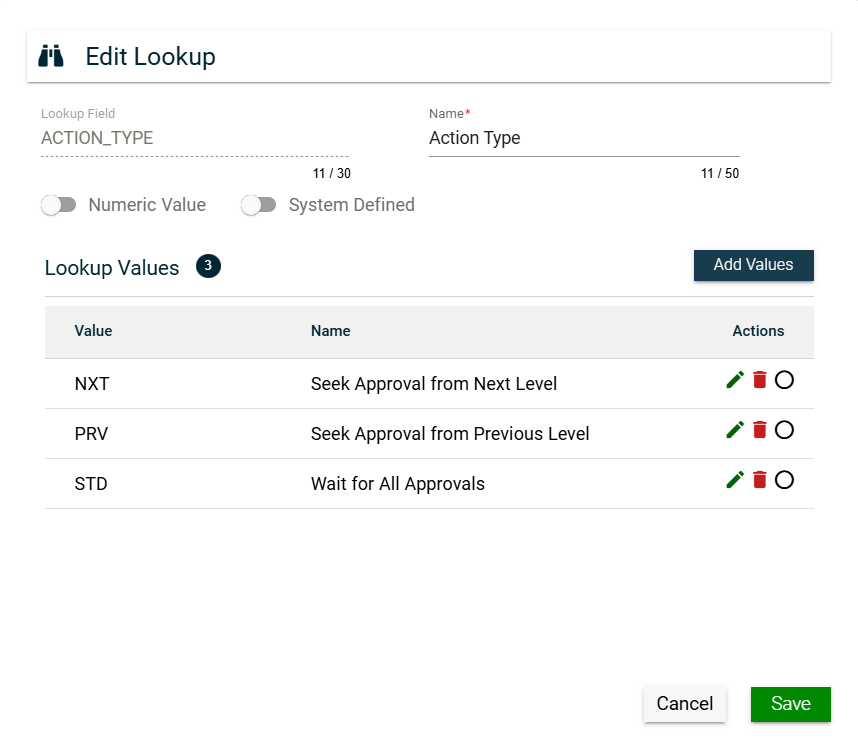858x741 pixels.
Task: Select the circle radio for NXT row
Action: coord(785,380)
